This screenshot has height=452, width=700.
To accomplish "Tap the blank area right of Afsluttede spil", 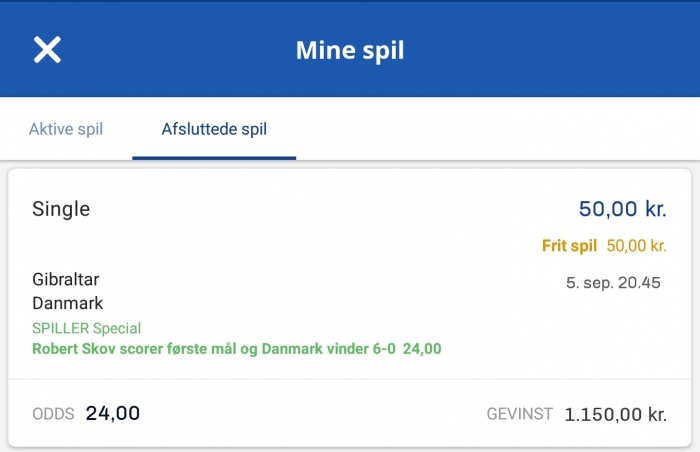I will [x=500, y=129].
